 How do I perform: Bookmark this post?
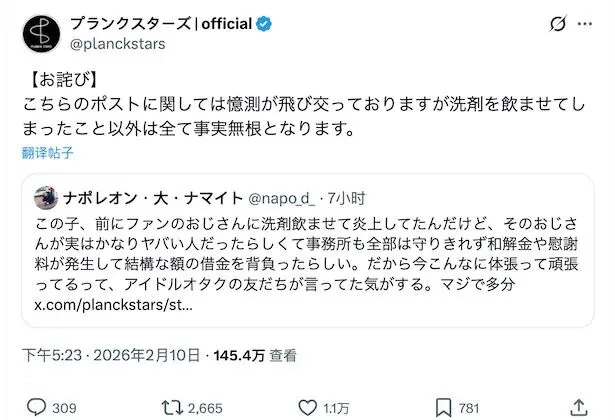click(441, 407)
